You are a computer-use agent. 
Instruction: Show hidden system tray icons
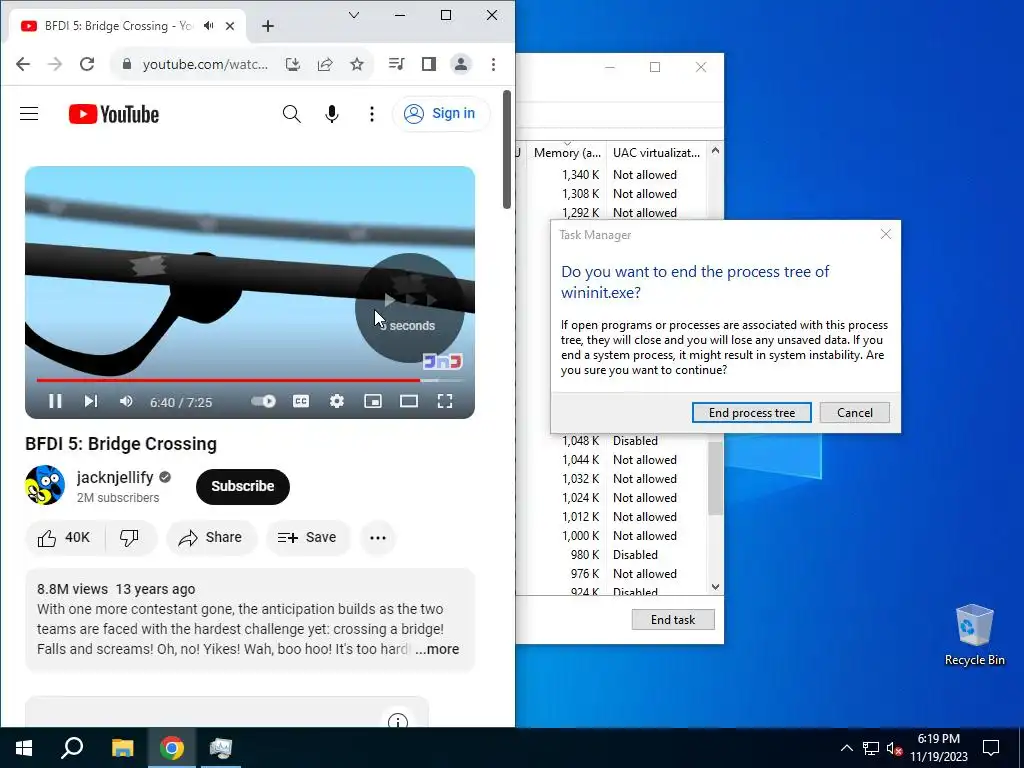(846, 748)
